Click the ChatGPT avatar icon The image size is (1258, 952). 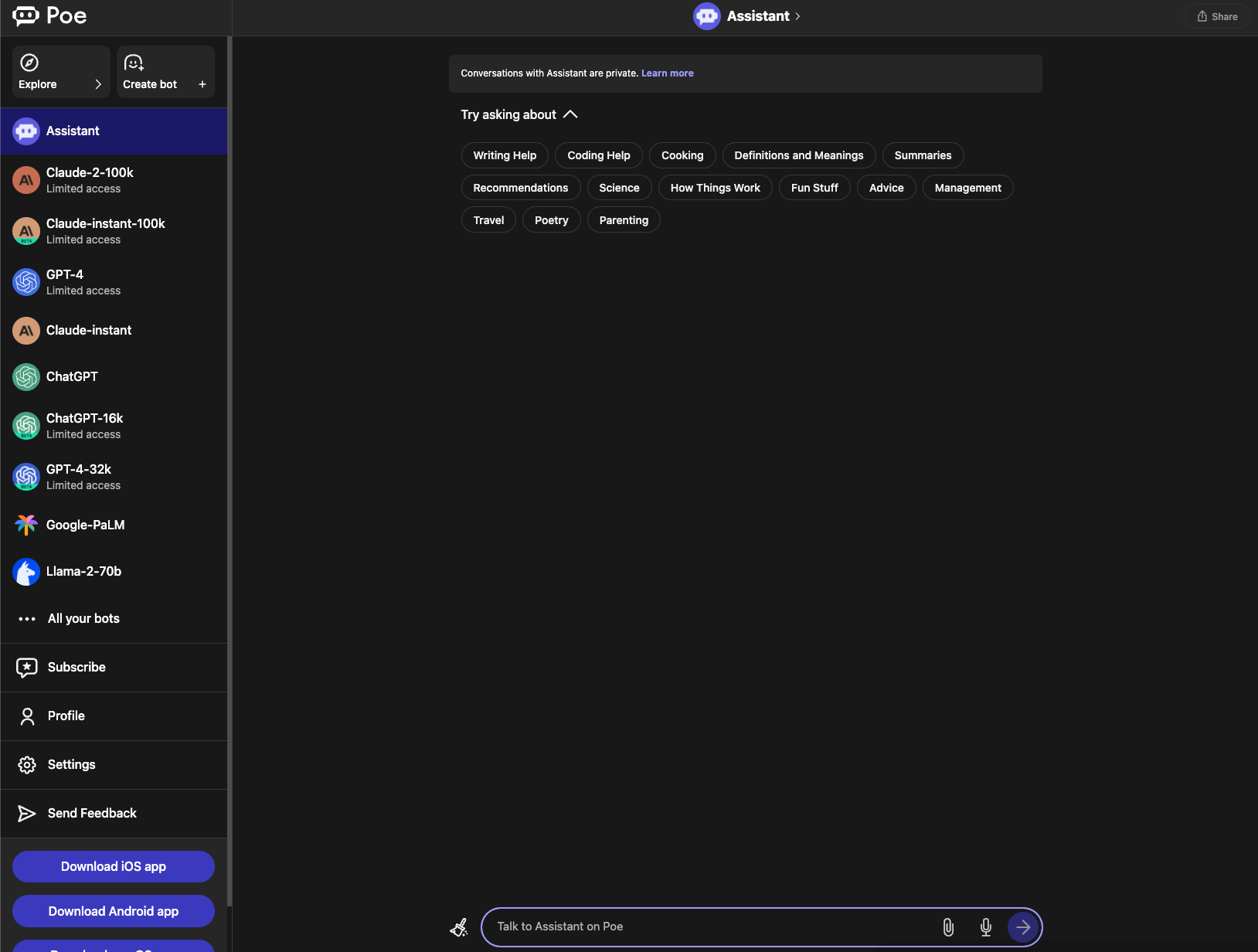click(26, 377)
